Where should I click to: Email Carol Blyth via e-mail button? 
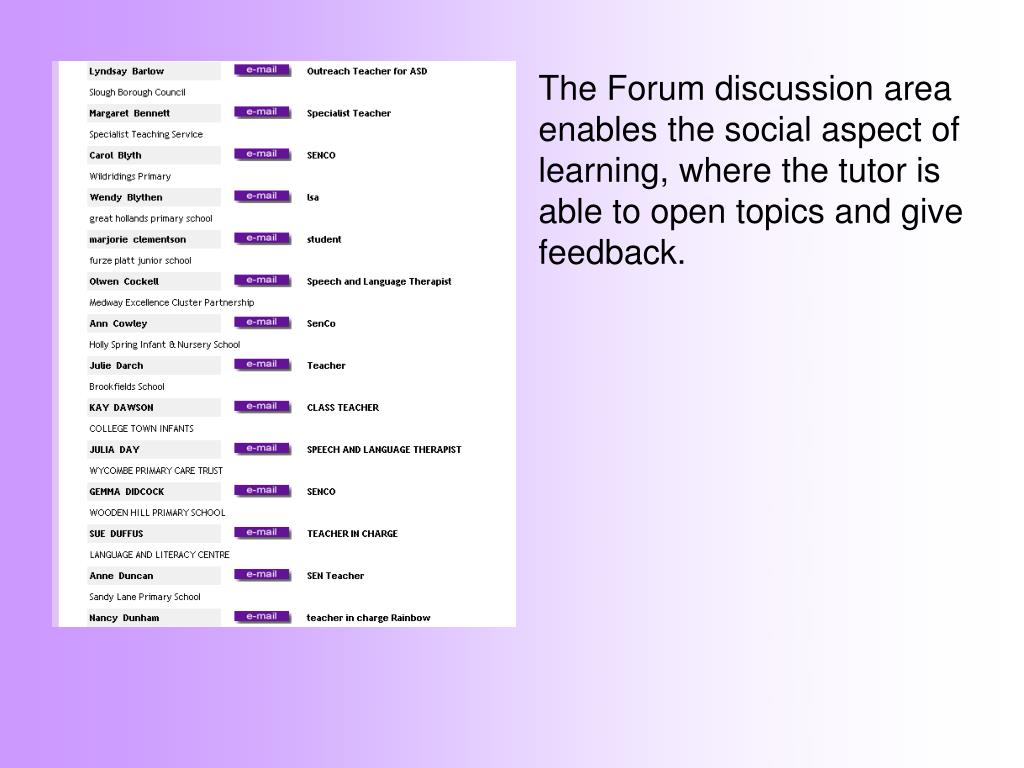click(x=262, y=154)
